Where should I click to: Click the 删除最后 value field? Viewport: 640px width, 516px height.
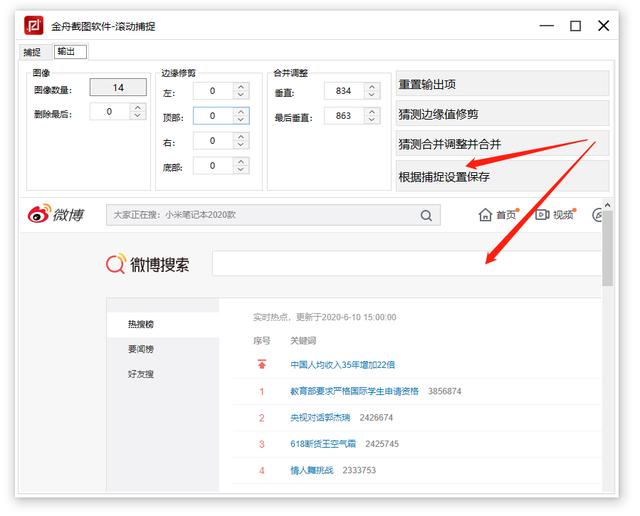[109, 111]
